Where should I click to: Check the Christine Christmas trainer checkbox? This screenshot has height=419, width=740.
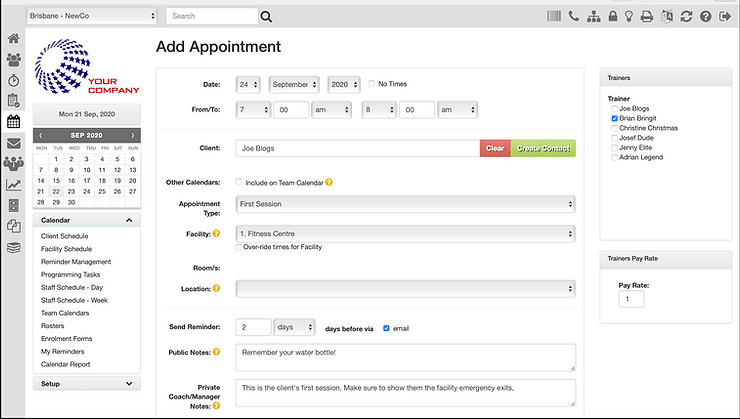click(x=615, y=128)
